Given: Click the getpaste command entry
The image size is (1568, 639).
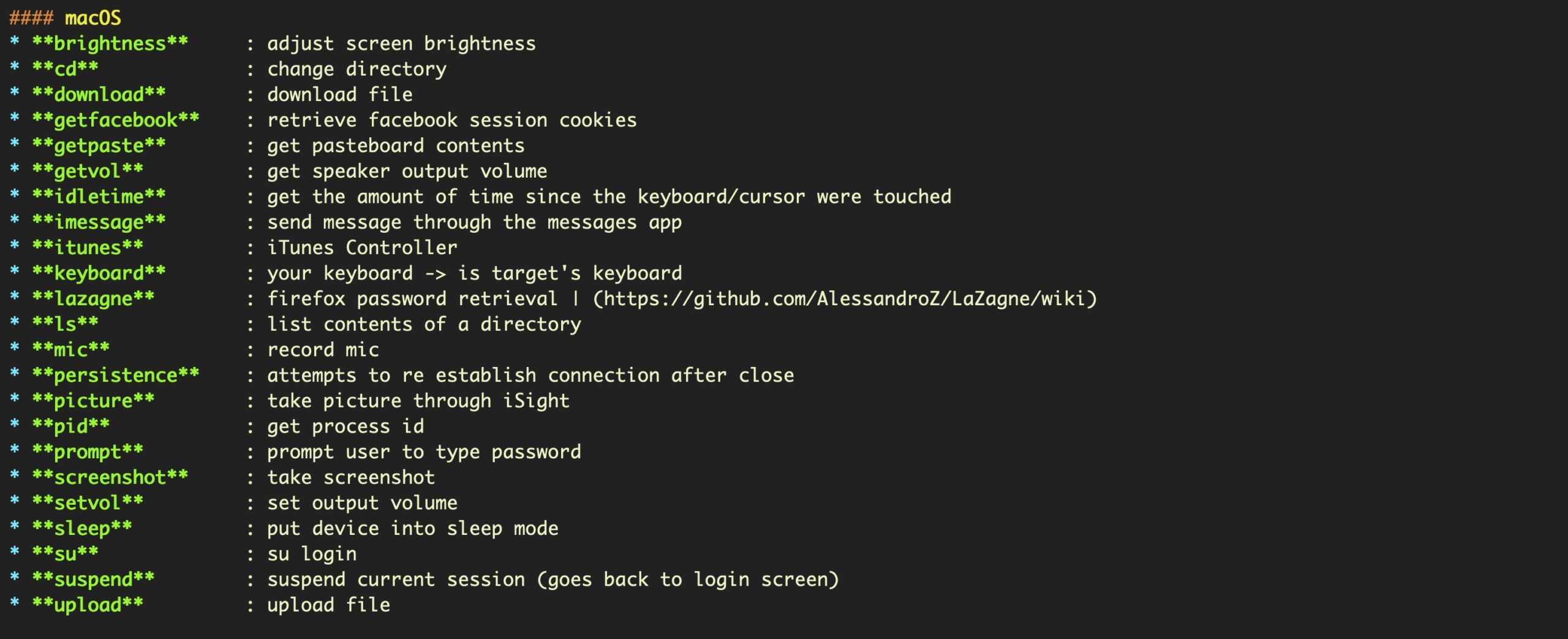Looking at the screenshot, I should [99, 146].
